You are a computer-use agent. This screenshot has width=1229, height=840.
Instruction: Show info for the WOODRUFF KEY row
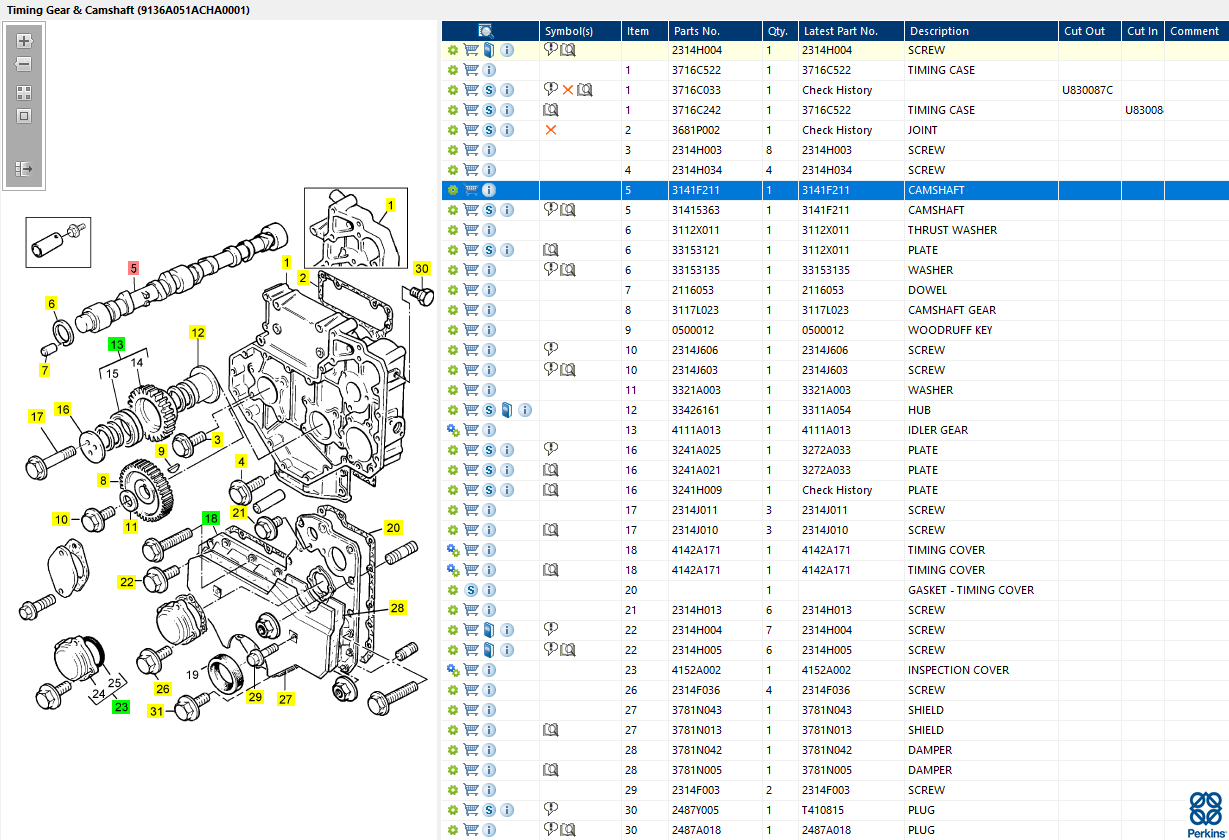coord(489,330)
